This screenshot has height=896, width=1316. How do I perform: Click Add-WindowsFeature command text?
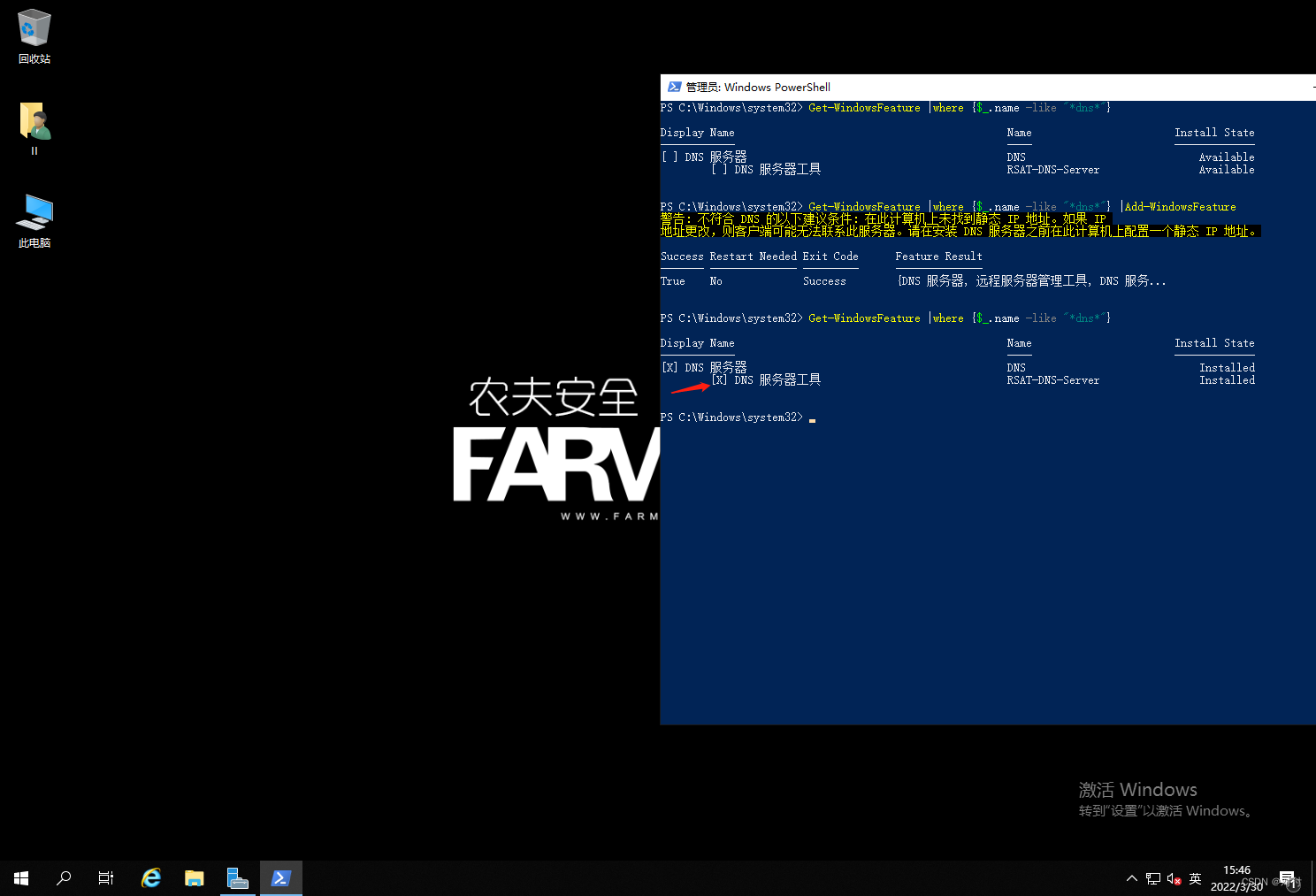point(1180,207)
